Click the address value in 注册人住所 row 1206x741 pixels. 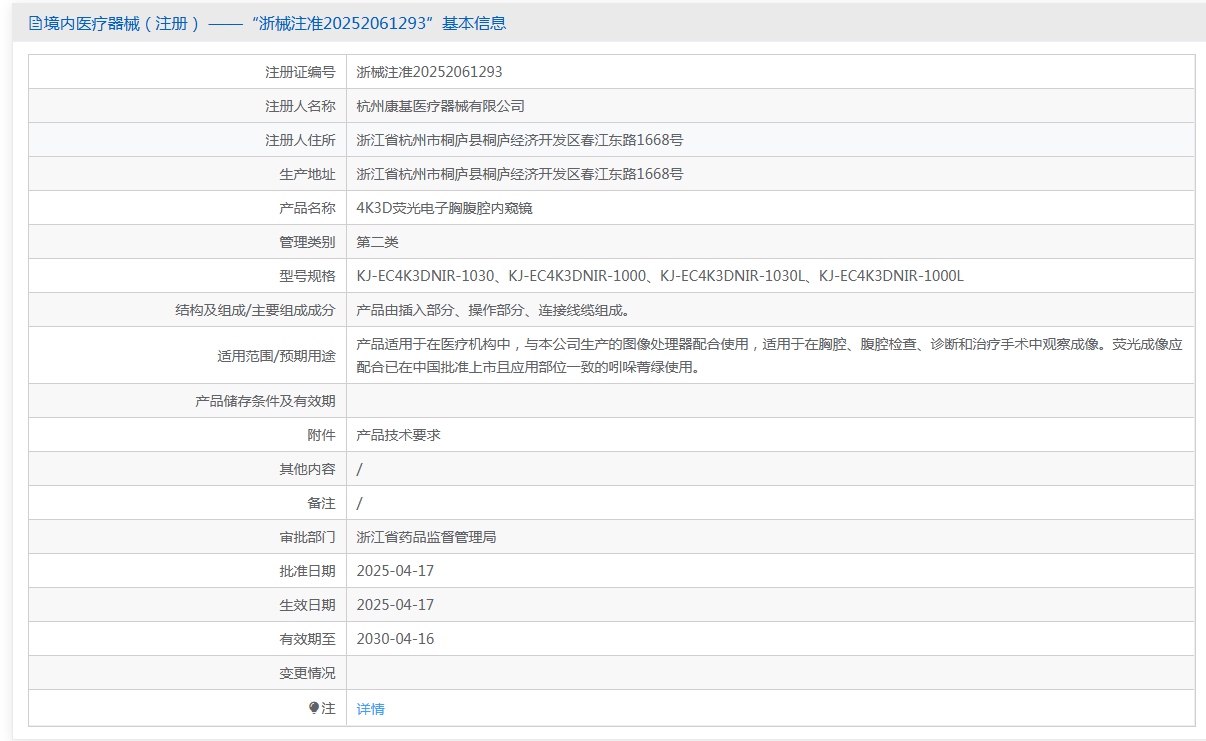[519, 140]
